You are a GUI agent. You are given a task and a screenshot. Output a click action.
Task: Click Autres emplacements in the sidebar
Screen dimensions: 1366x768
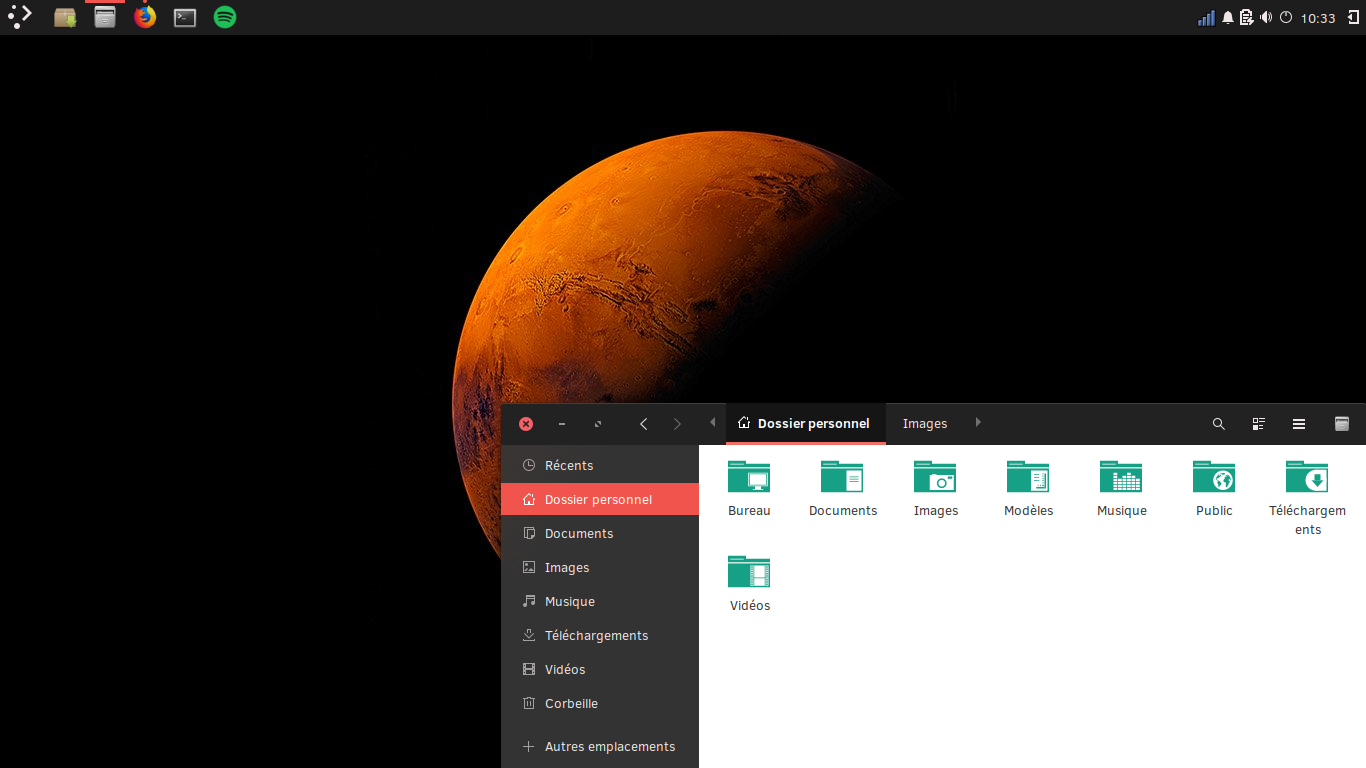point(600,746)
